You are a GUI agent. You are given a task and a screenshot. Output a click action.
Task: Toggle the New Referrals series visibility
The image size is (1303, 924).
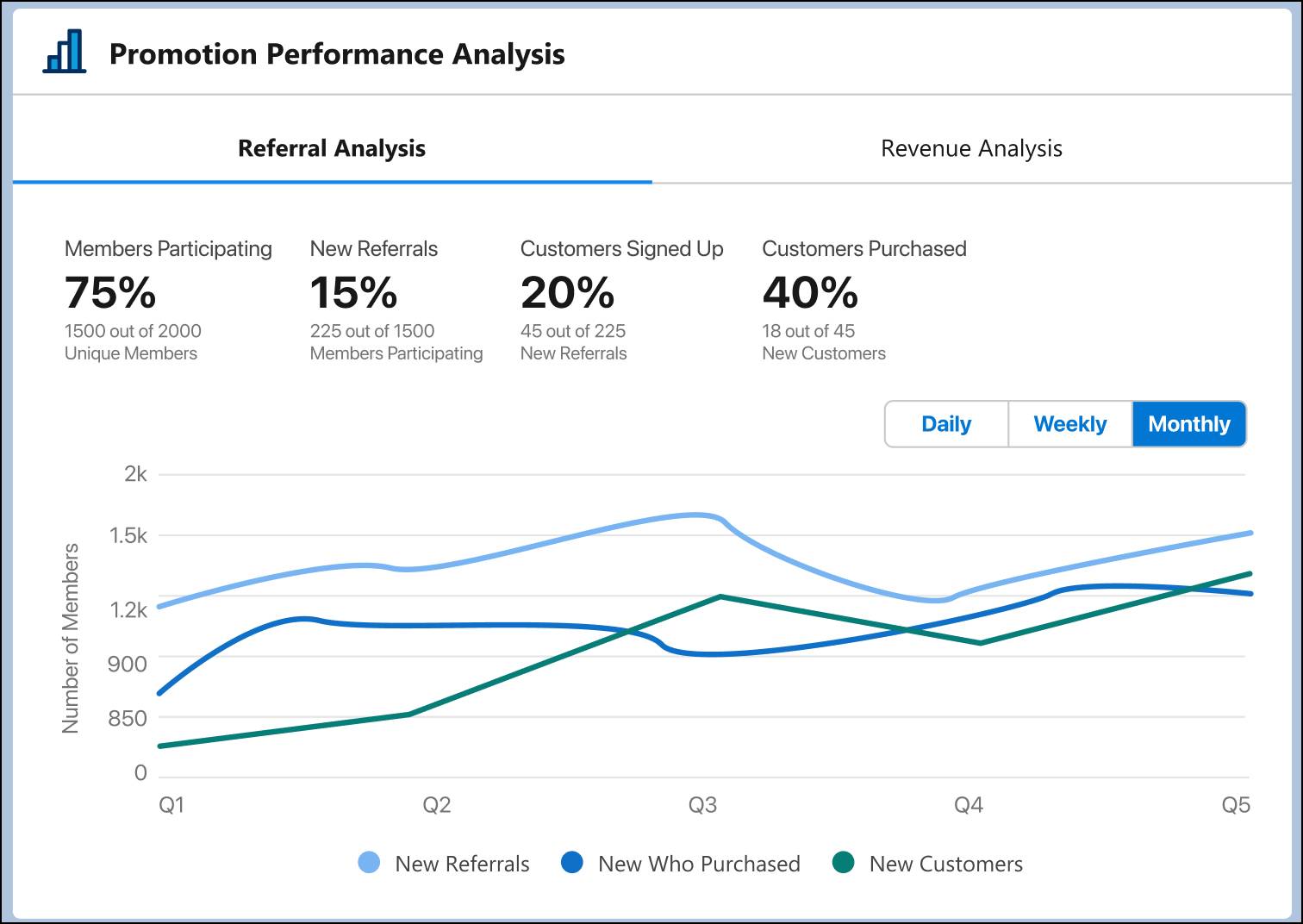click(x=461, y=863)
